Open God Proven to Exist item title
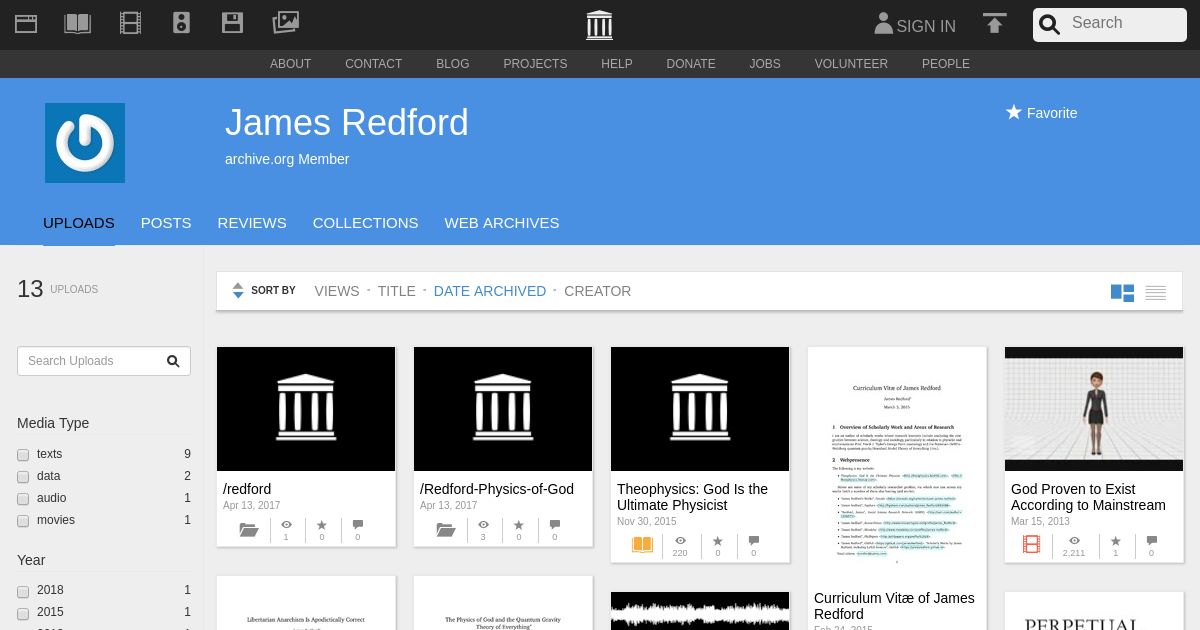 tap(1088, 497)
